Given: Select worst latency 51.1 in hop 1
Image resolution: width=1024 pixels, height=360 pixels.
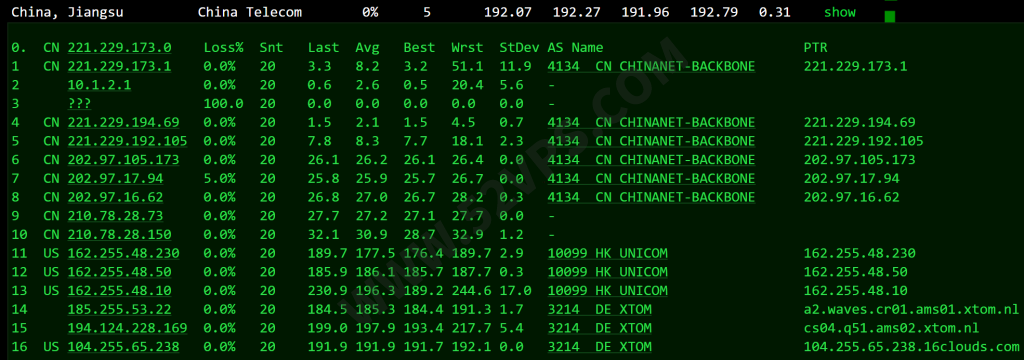Looking at the screenshot, I should pyautogui.click(x=467, y=66).
